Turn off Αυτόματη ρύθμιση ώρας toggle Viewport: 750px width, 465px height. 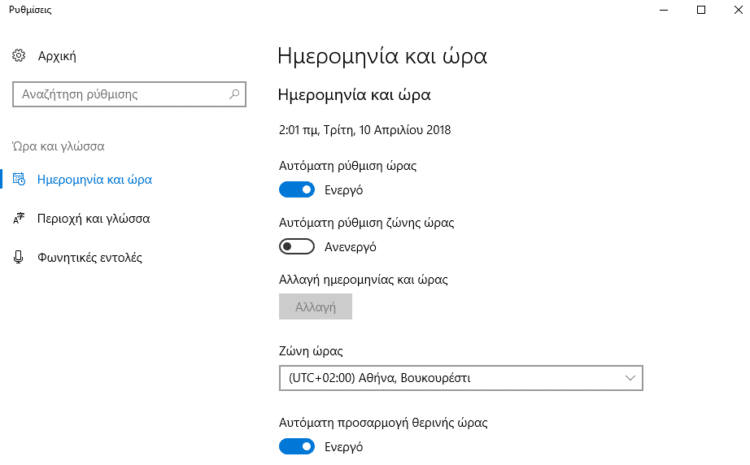297,190
